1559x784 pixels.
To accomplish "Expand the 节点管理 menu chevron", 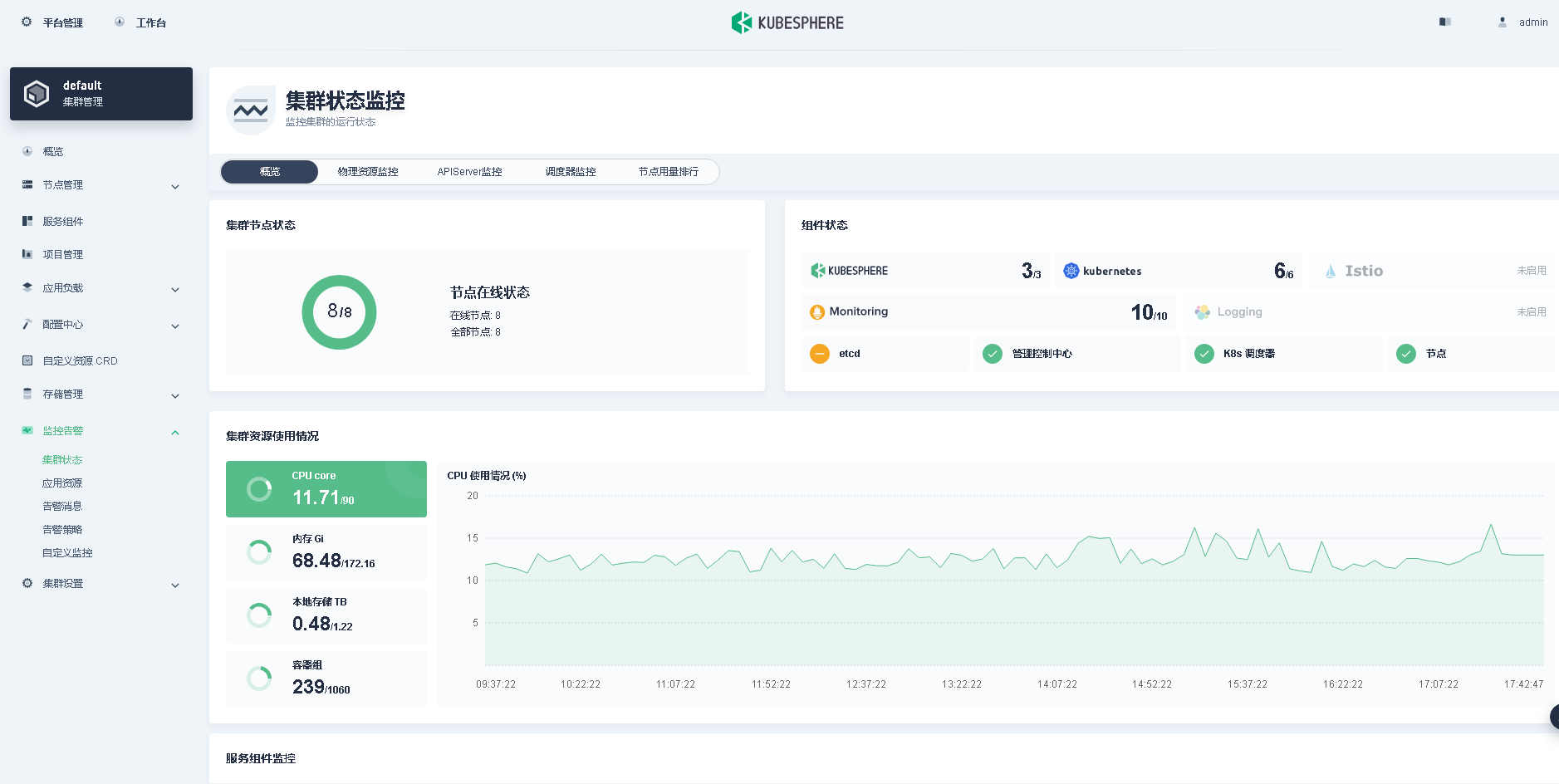I will (x=175, y=186).
